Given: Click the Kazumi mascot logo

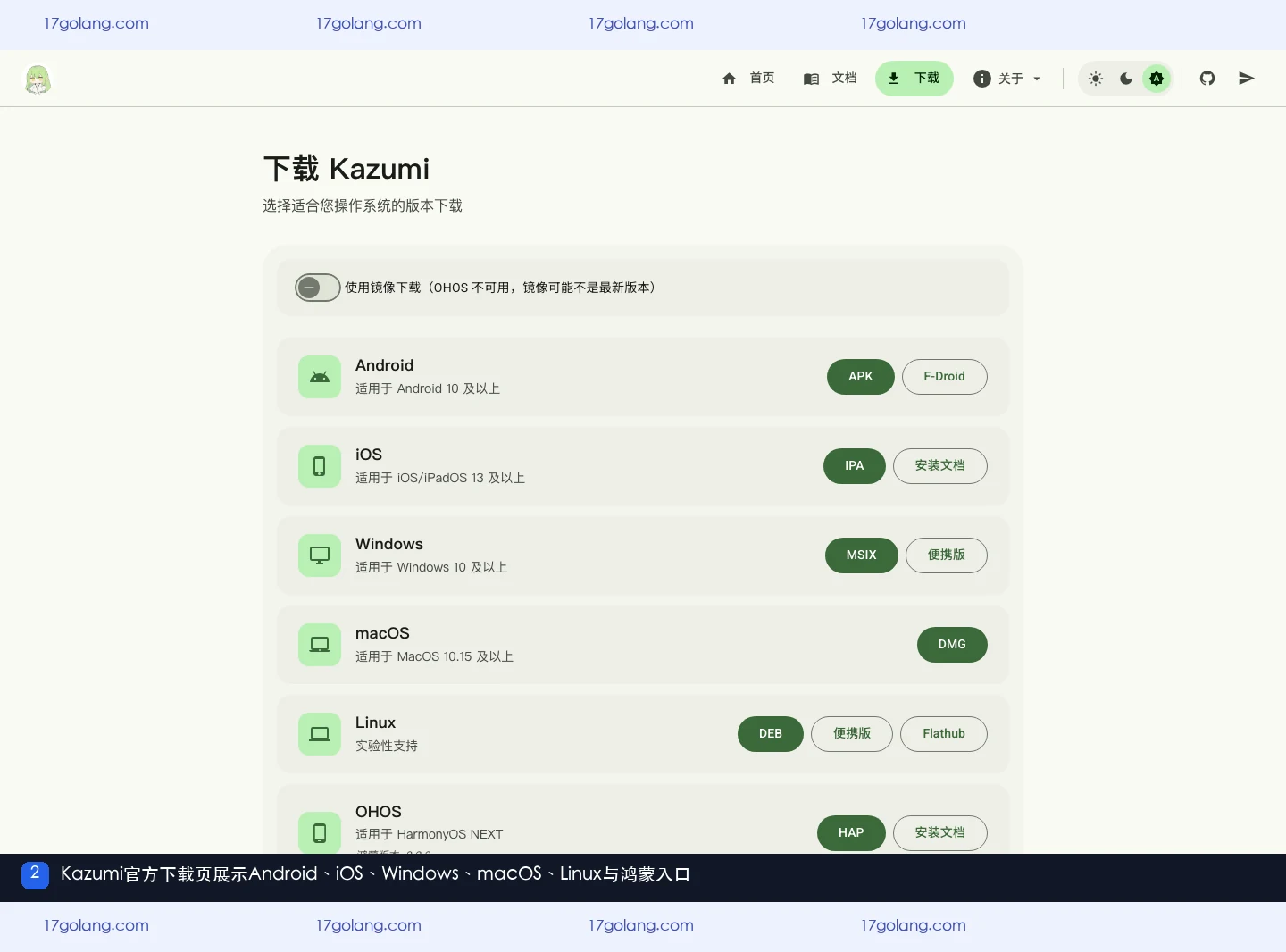Looking at the screenshot, I should tap(38, 79).
